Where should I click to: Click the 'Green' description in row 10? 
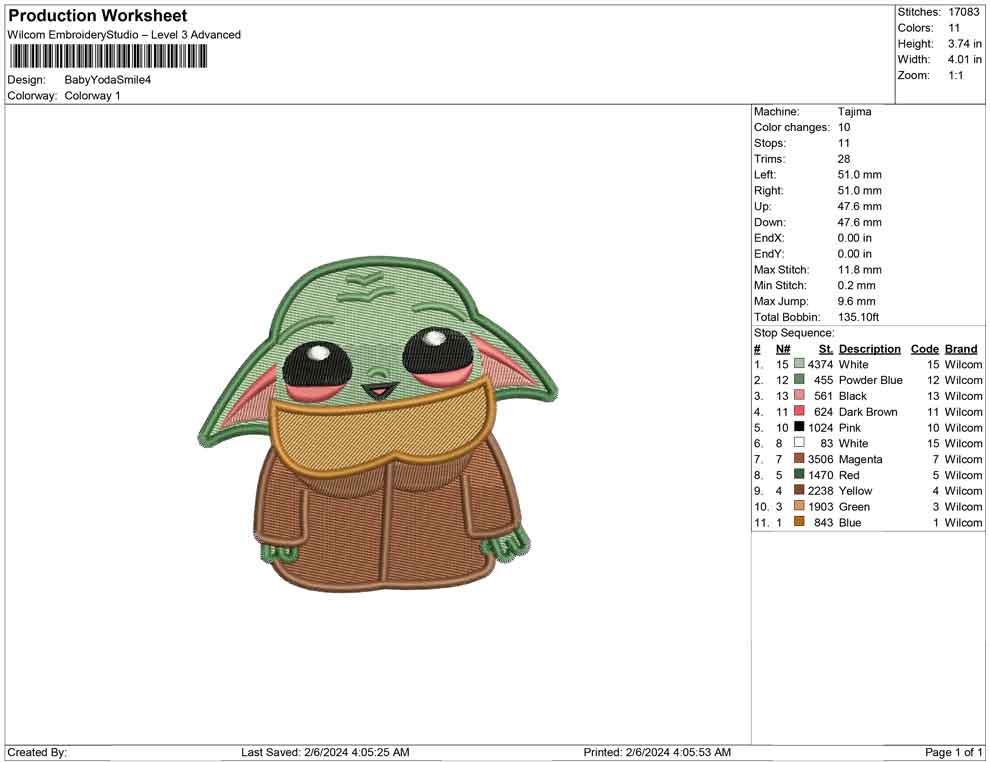click(x=854, y=506)
